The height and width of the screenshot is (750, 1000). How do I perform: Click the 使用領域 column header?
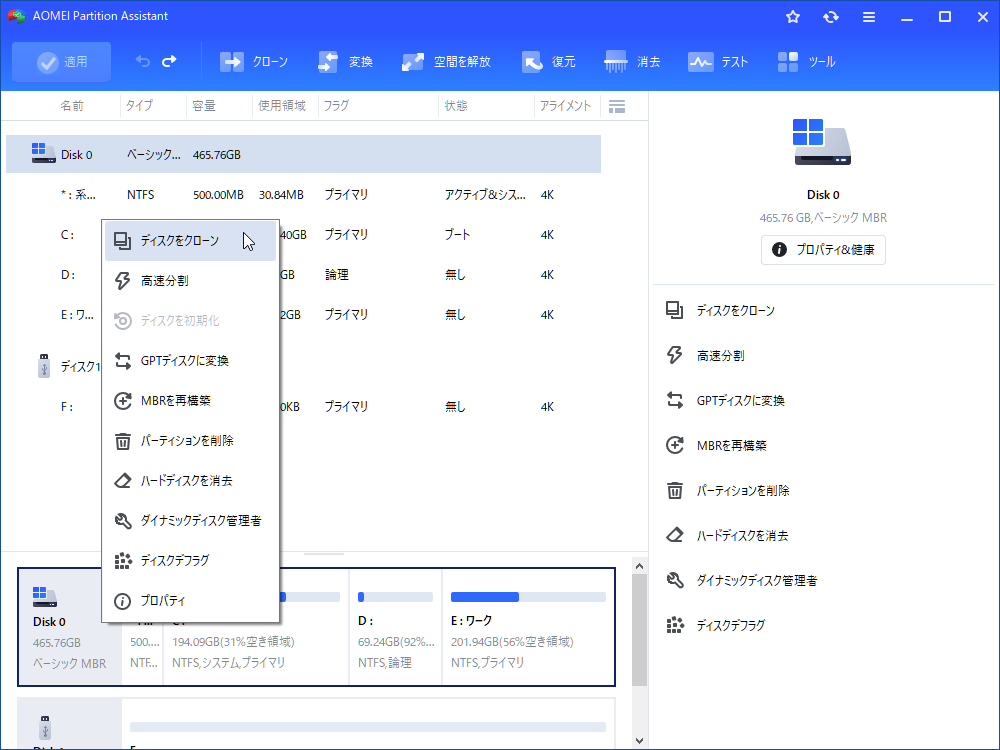(x=282, y=106)
